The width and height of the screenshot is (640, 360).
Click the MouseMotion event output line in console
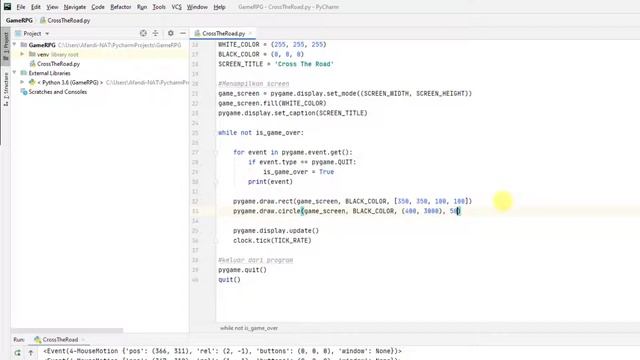click(x=222, y=351)
